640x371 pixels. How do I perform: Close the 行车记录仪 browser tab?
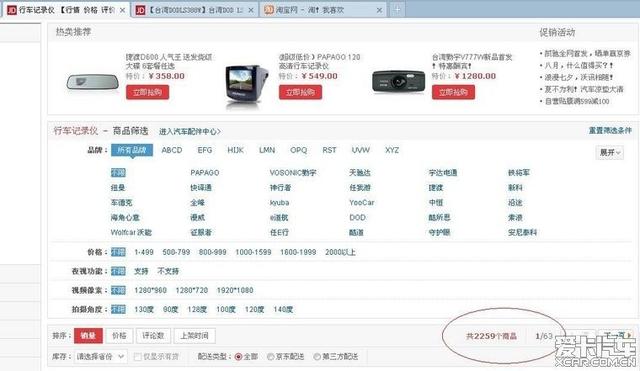[x=122, y=10]
